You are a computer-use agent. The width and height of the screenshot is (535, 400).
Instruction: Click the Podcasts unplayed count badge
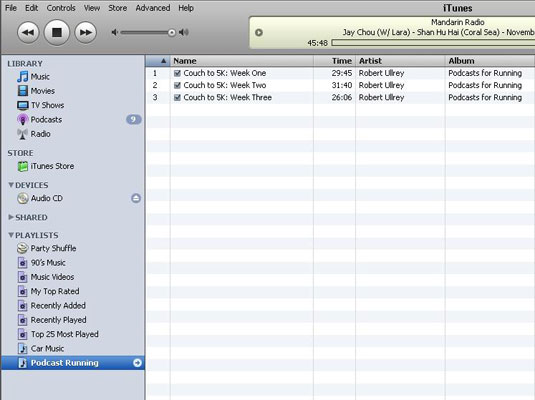coord(133,119)
